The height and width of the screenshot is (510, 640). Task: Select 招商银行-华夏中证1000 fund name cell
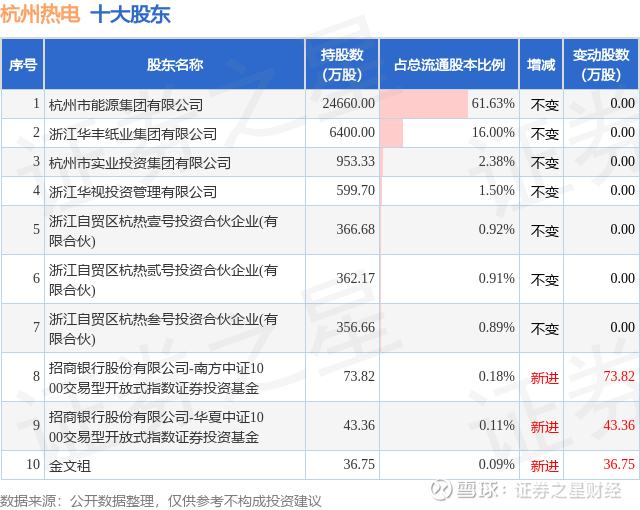click(x=175, y=426)
